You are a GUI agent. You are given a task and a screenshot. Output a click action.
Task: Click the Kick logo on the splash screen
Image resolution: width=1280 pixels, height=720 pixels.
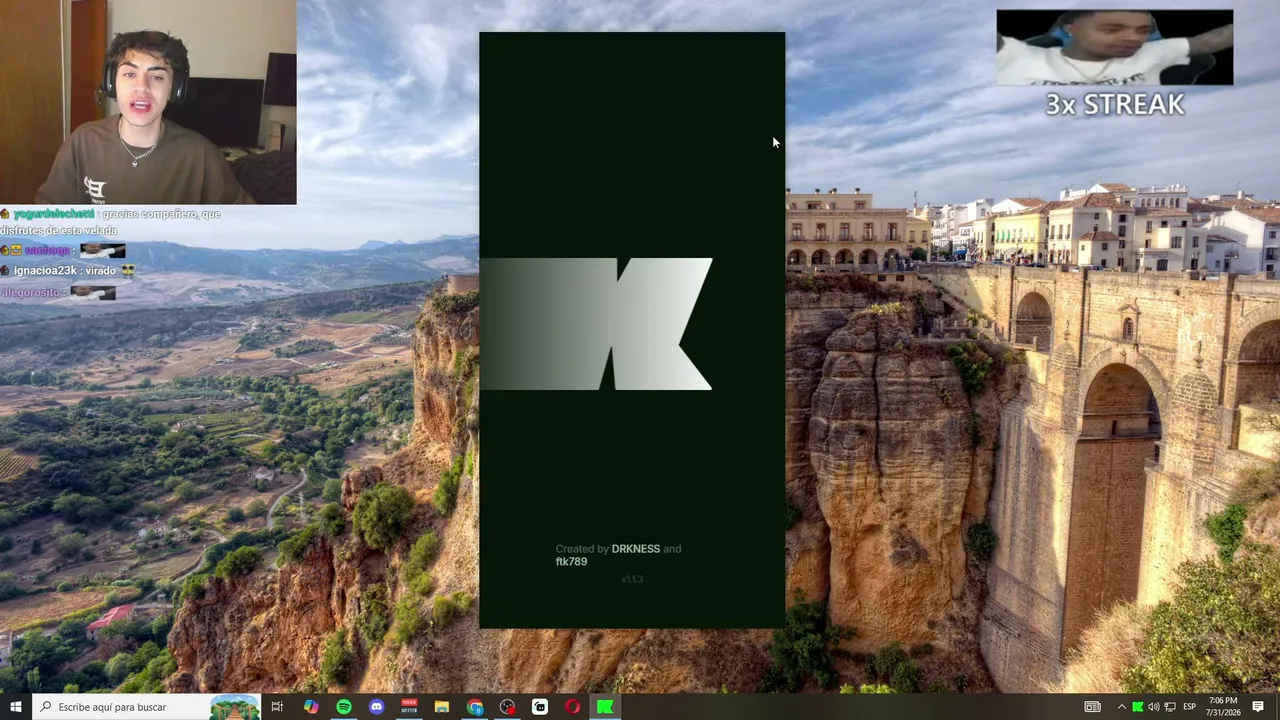click(596, 324)
